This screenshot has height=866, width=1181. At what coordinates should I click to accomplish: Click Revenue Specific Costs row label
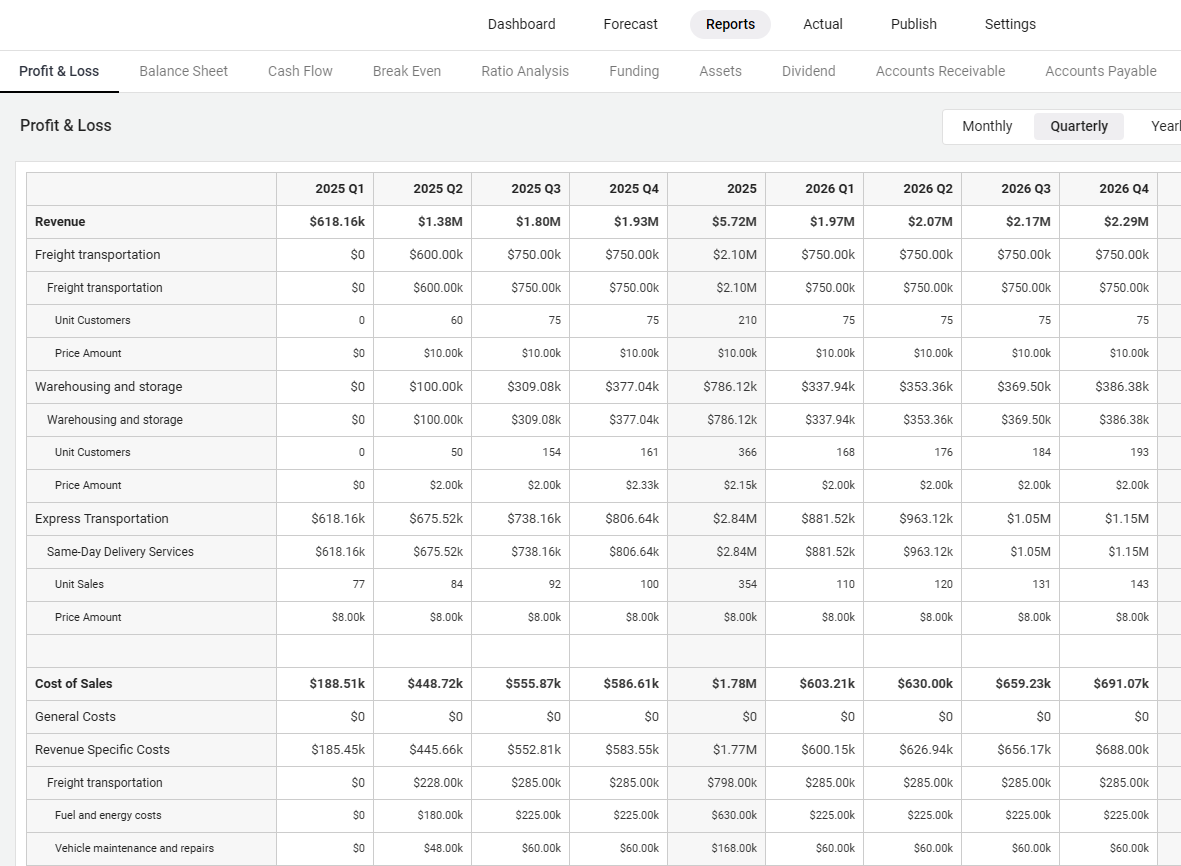click(102, 749)
